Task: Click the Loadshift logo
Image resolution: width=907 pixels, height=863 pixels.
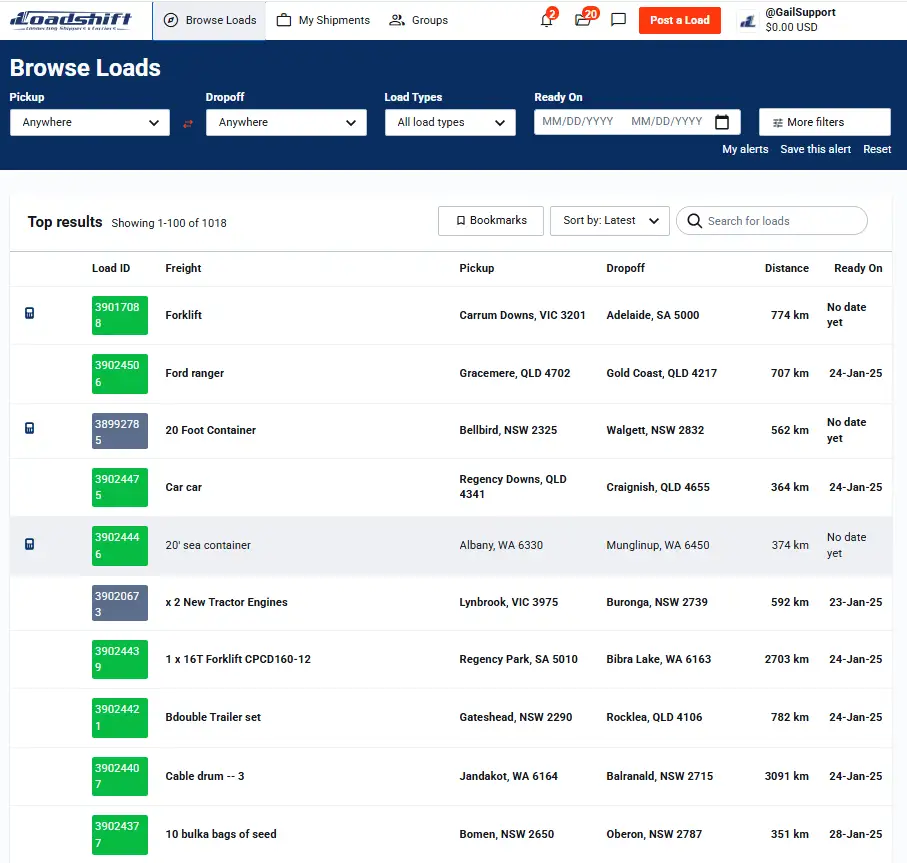Action: pos(71,20)
